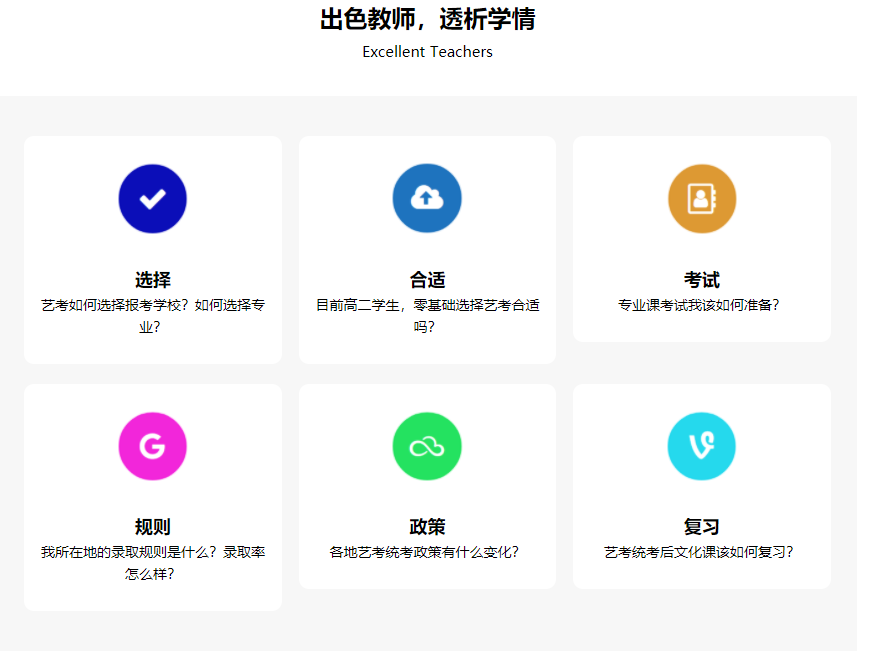Click the 录取规则 question text
Viewport: 870px width, 651px height.
coord(152,562)
